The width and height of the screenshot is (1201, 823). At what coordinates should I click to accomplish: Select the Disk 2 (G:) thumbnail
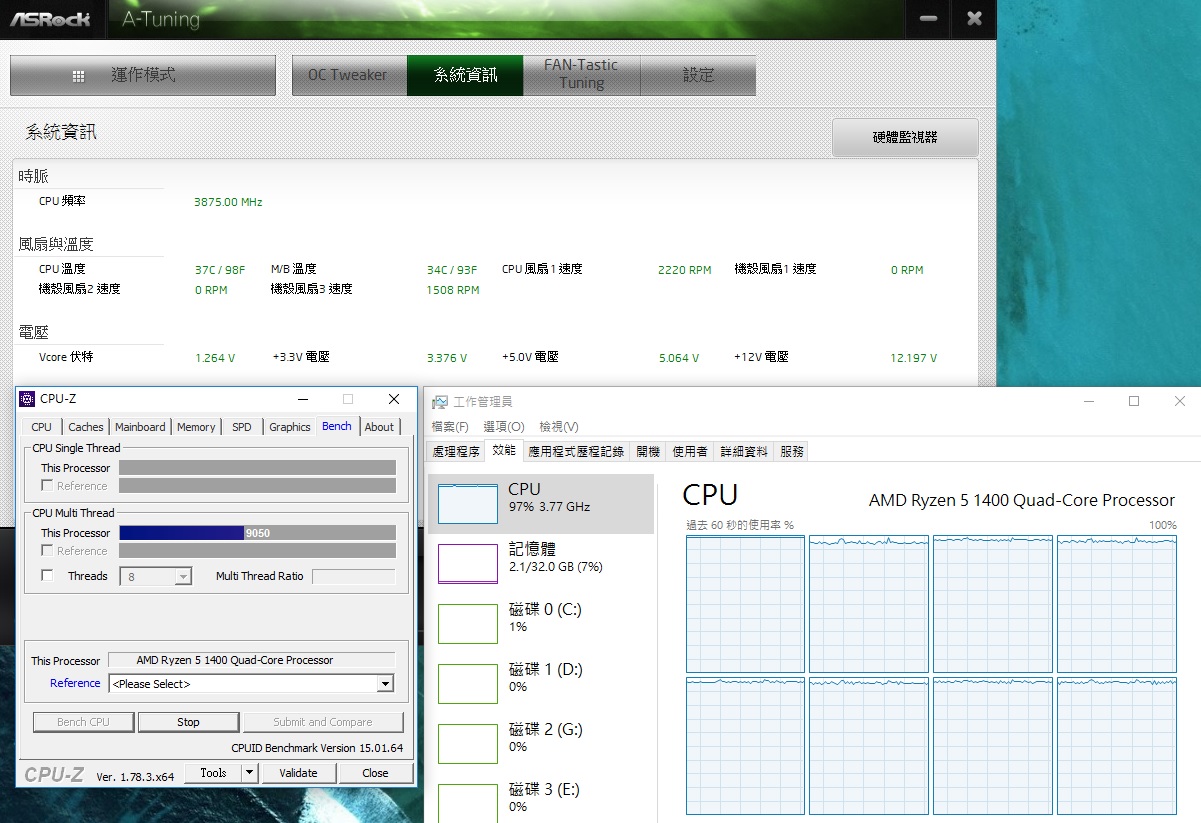(468, 744)
